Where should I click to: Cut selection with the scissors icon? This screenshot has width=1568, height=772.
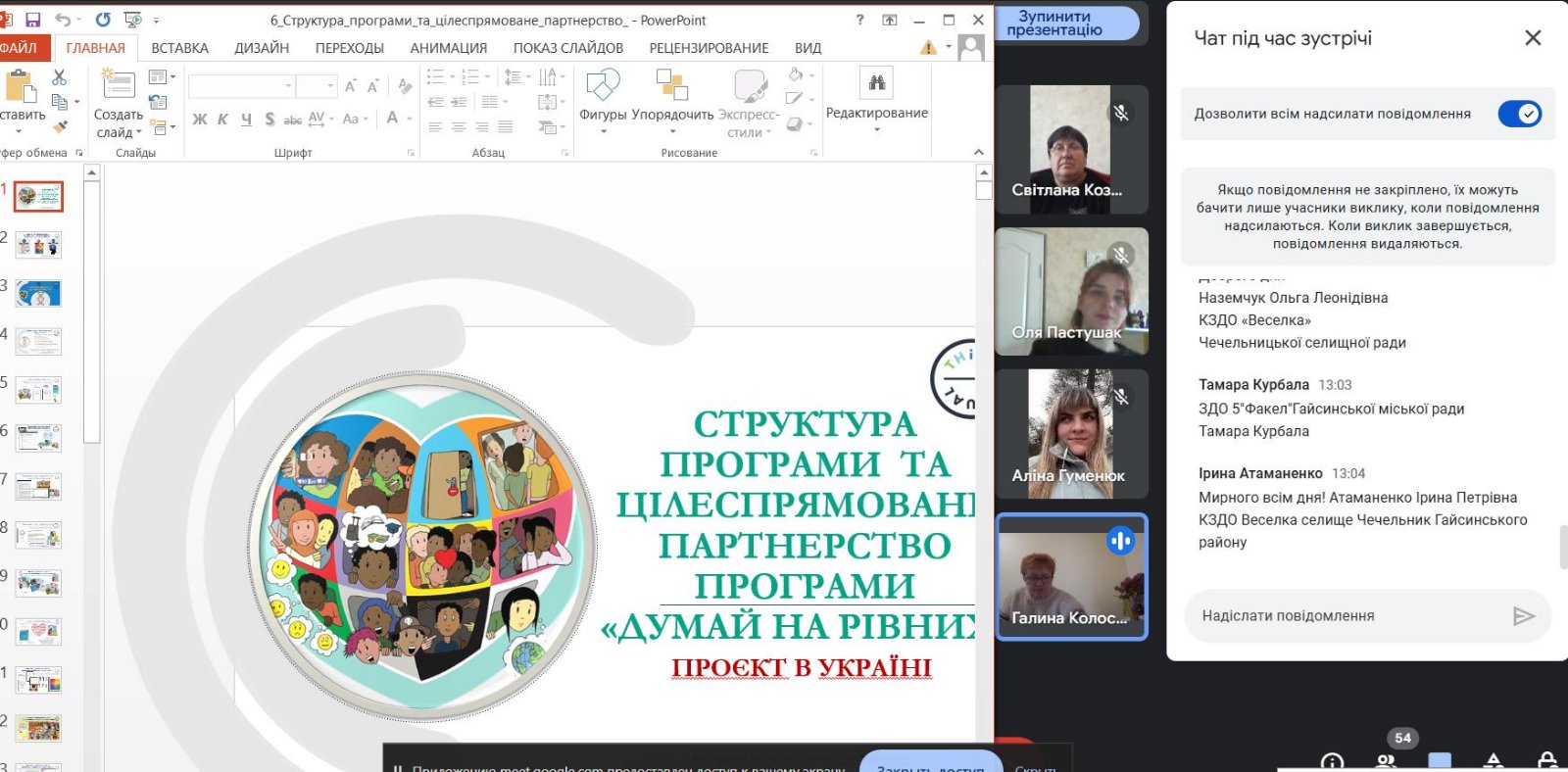pos(59,76)
